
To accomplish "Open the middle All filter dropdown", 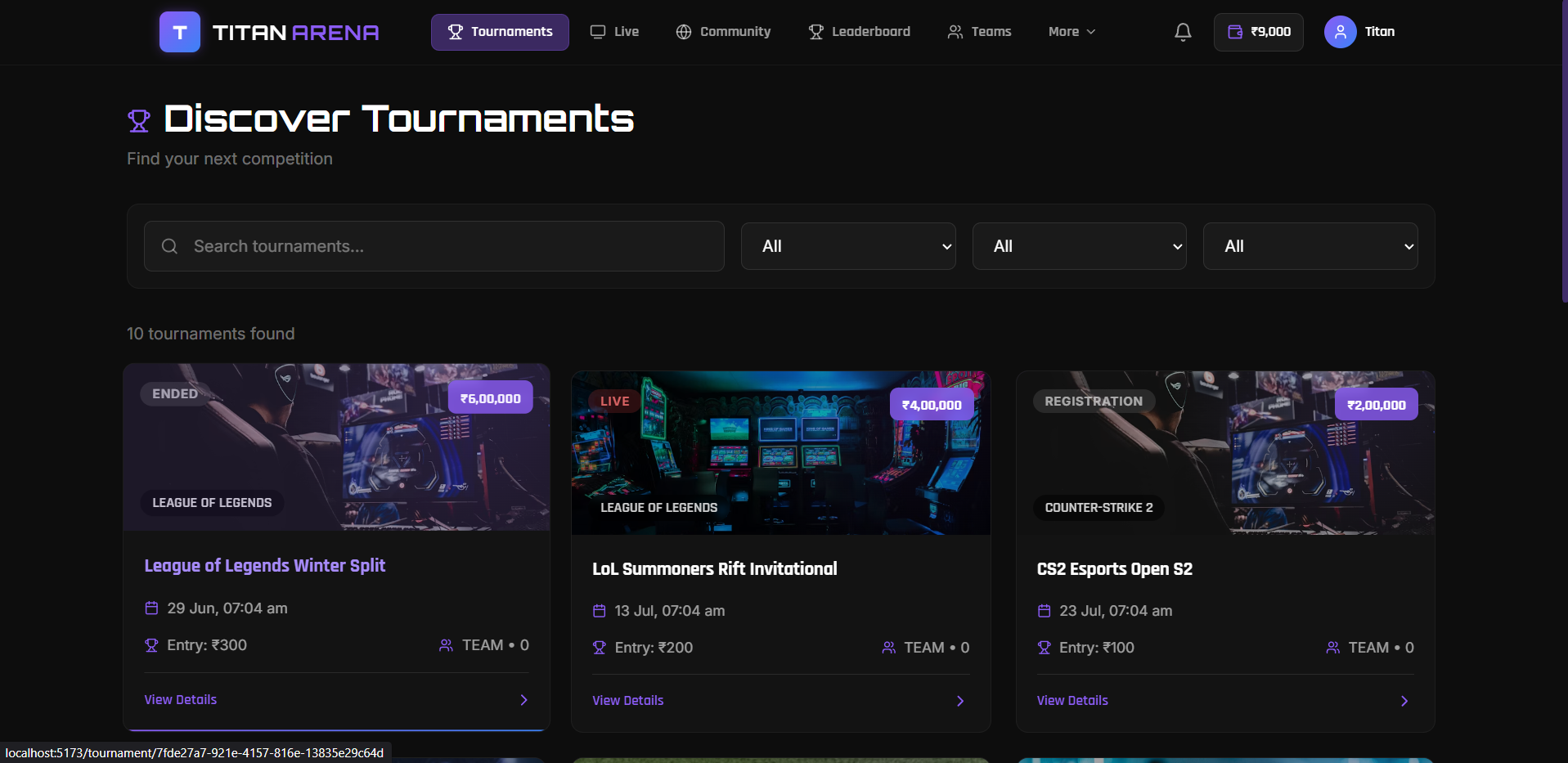I will click(x=1080, y=246).
